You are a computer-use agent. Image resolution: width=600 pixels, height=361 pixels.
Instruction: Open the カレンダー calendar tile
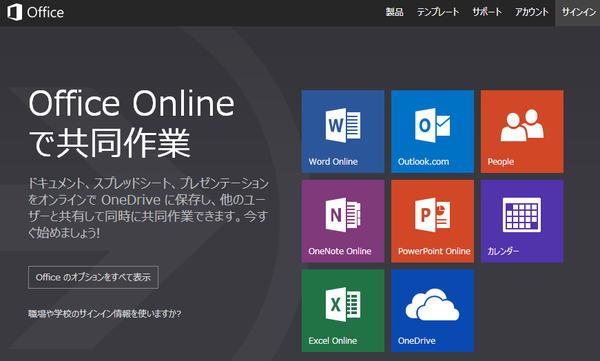click(x=522, y=221)
